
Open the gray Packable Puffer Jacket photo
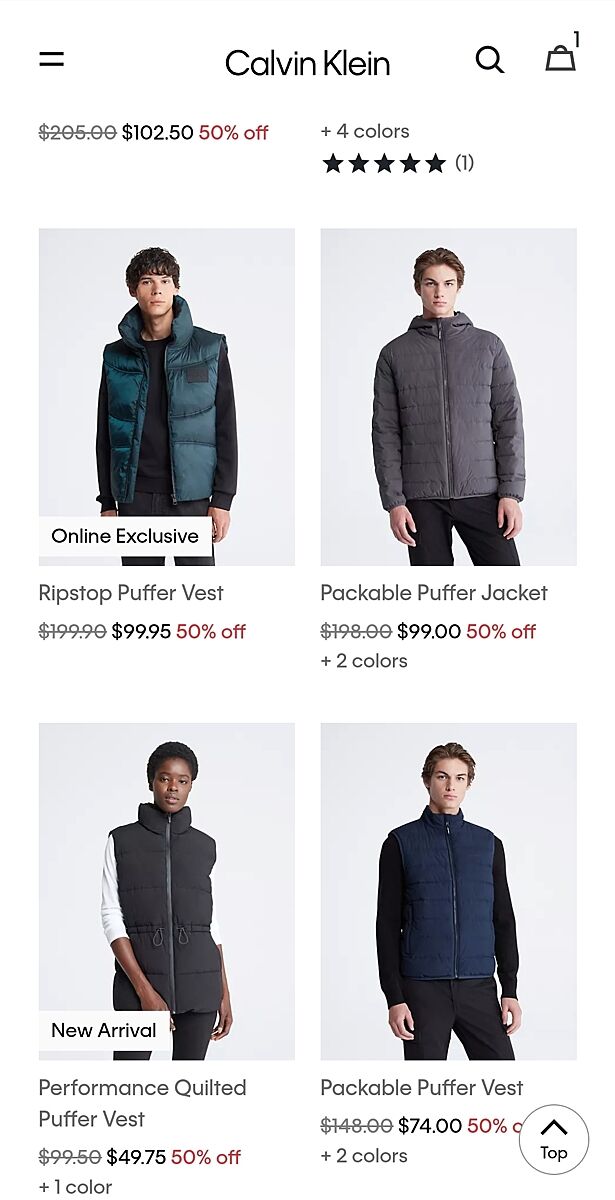[448, 397]
